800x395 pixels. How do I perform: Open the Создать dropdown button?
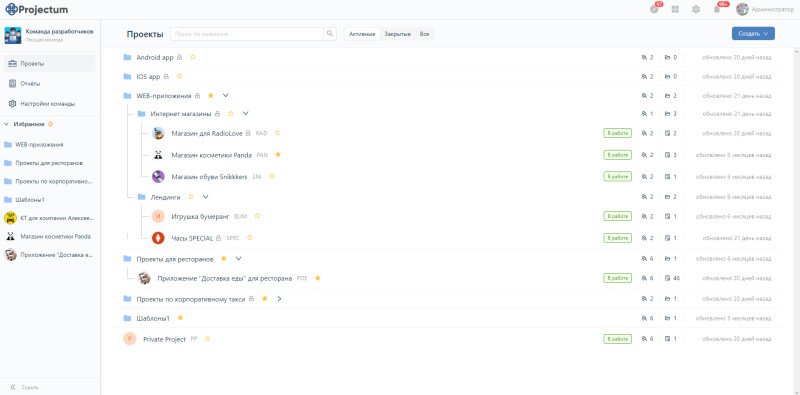click(x=753, y=34)
